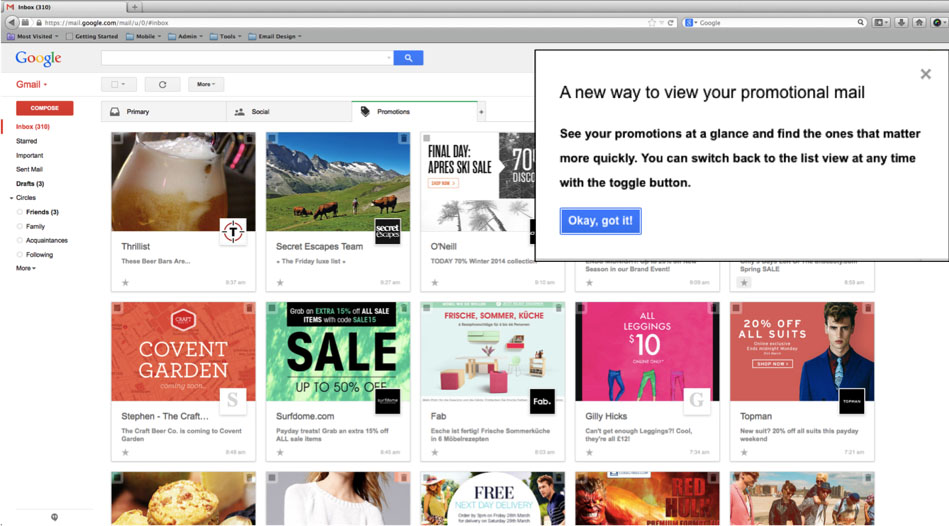This screenshot has height=526, width=949.
Task: Click the search magnifier in the browser search box
Action: tap(860, 22)
